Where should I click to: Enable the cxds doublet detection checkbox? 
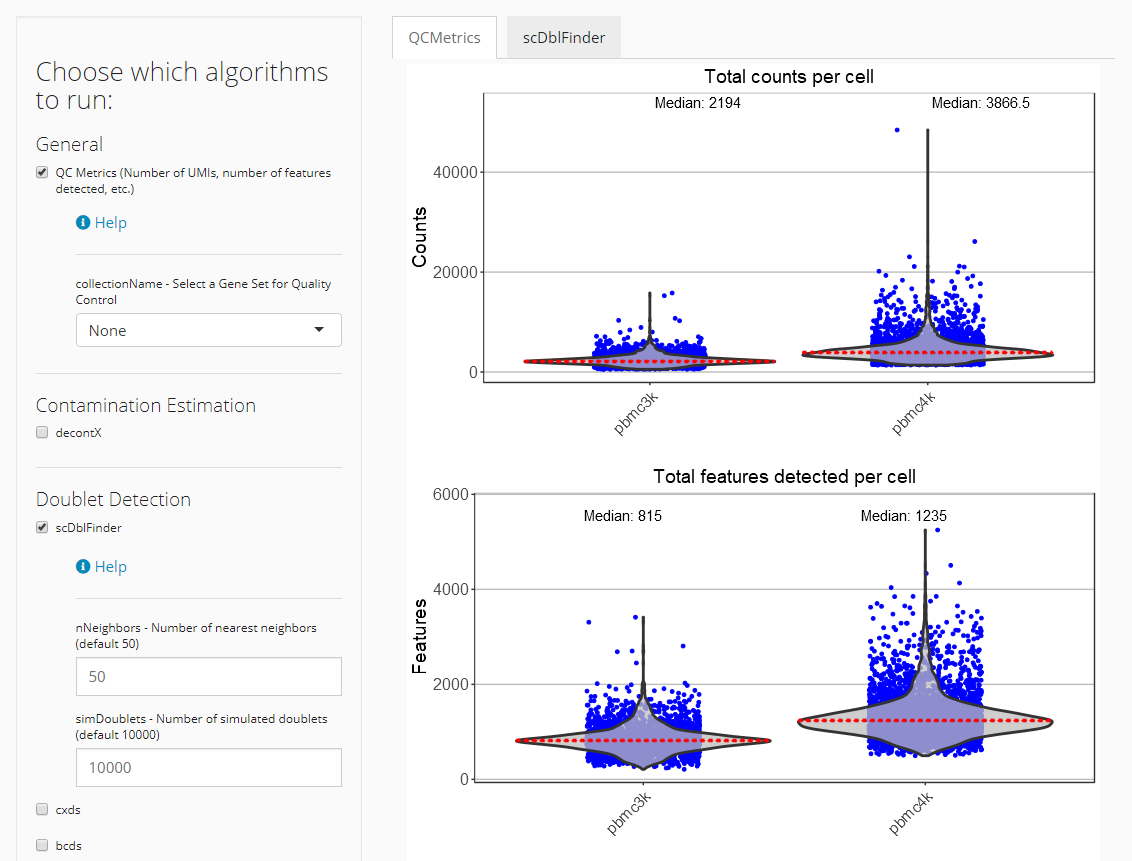pos(42,810)
